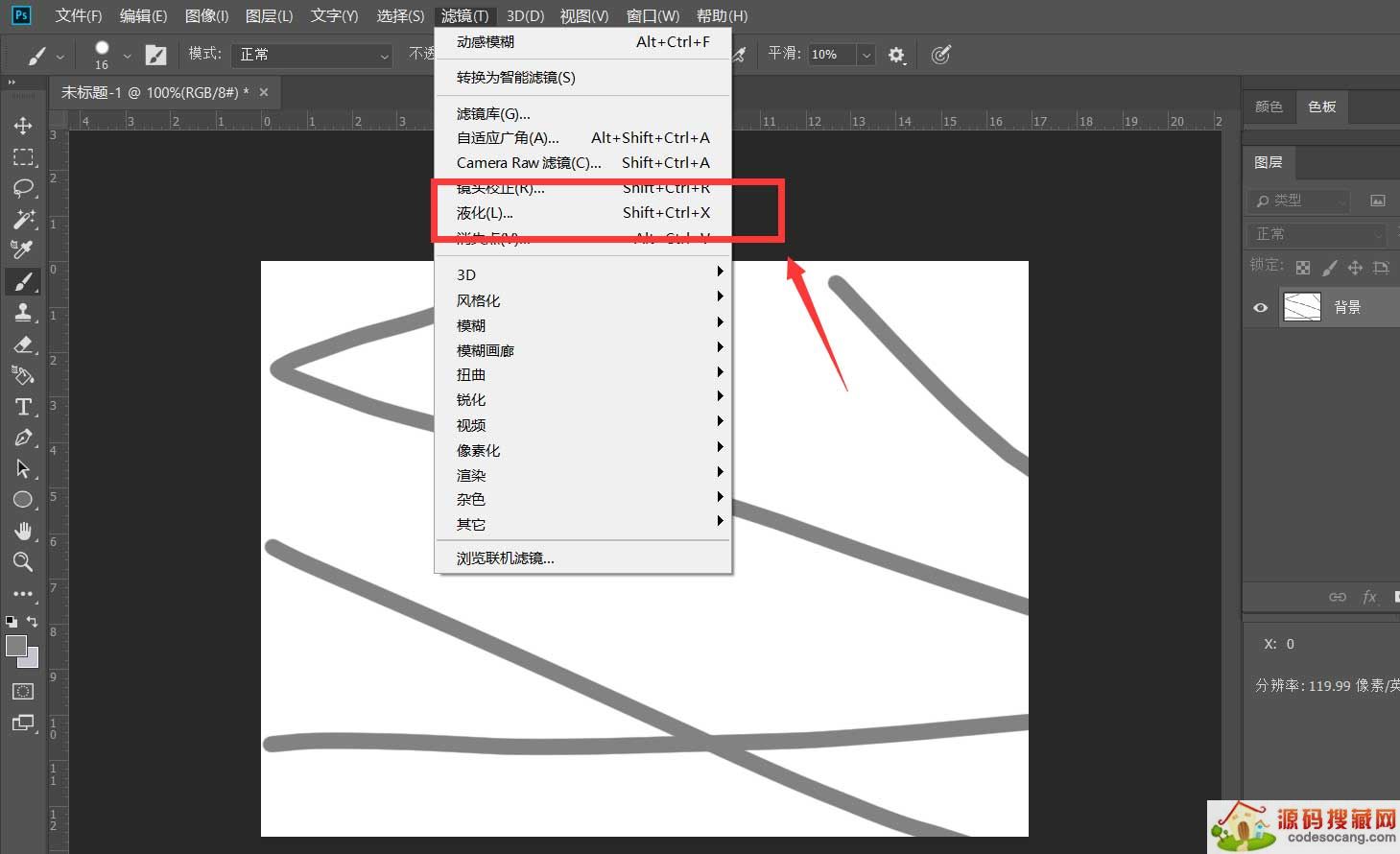Open the 图像(I) menu
This screenshot has width=1400, height=854.
pyautogui.click(x=206, y=15)
